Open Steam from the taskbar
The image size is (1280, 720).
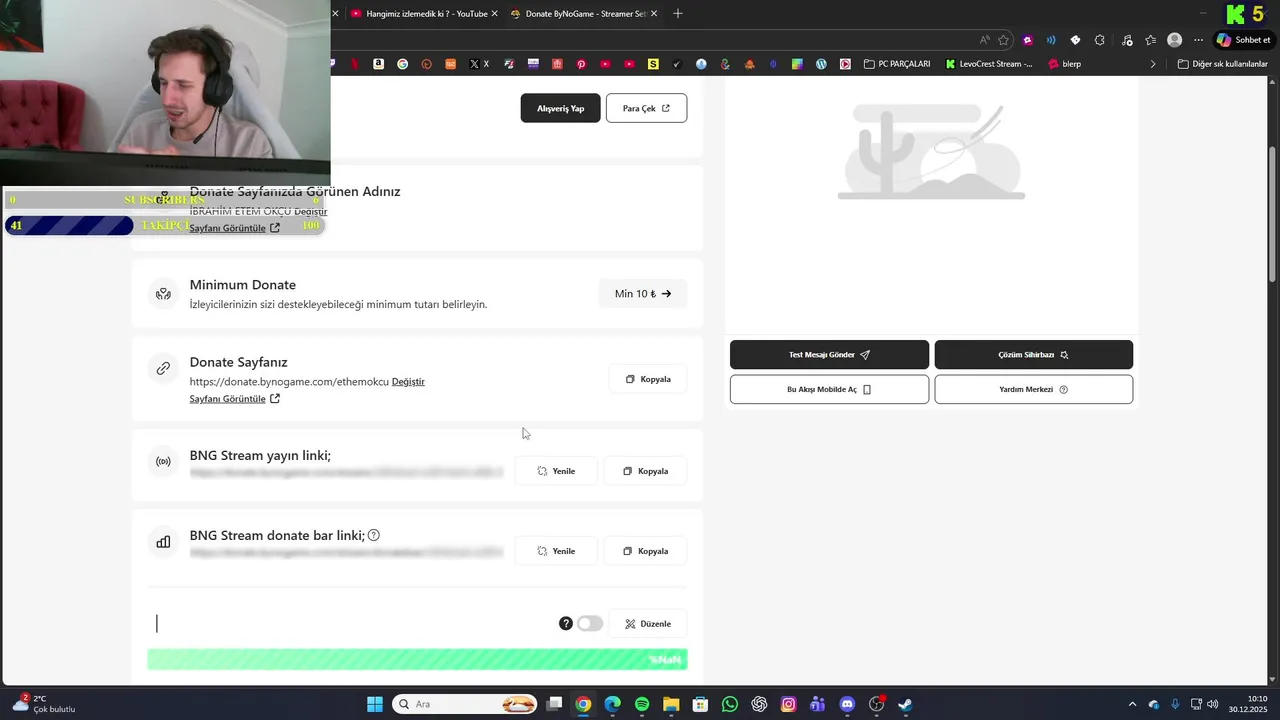point(905,704)
